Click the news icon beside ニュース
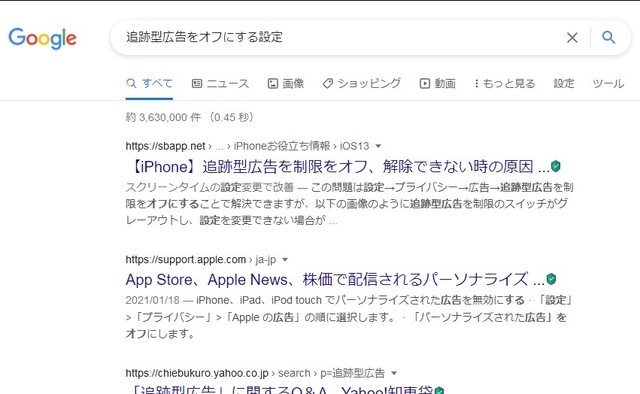 pyautogui.click(x=197, y=84)
